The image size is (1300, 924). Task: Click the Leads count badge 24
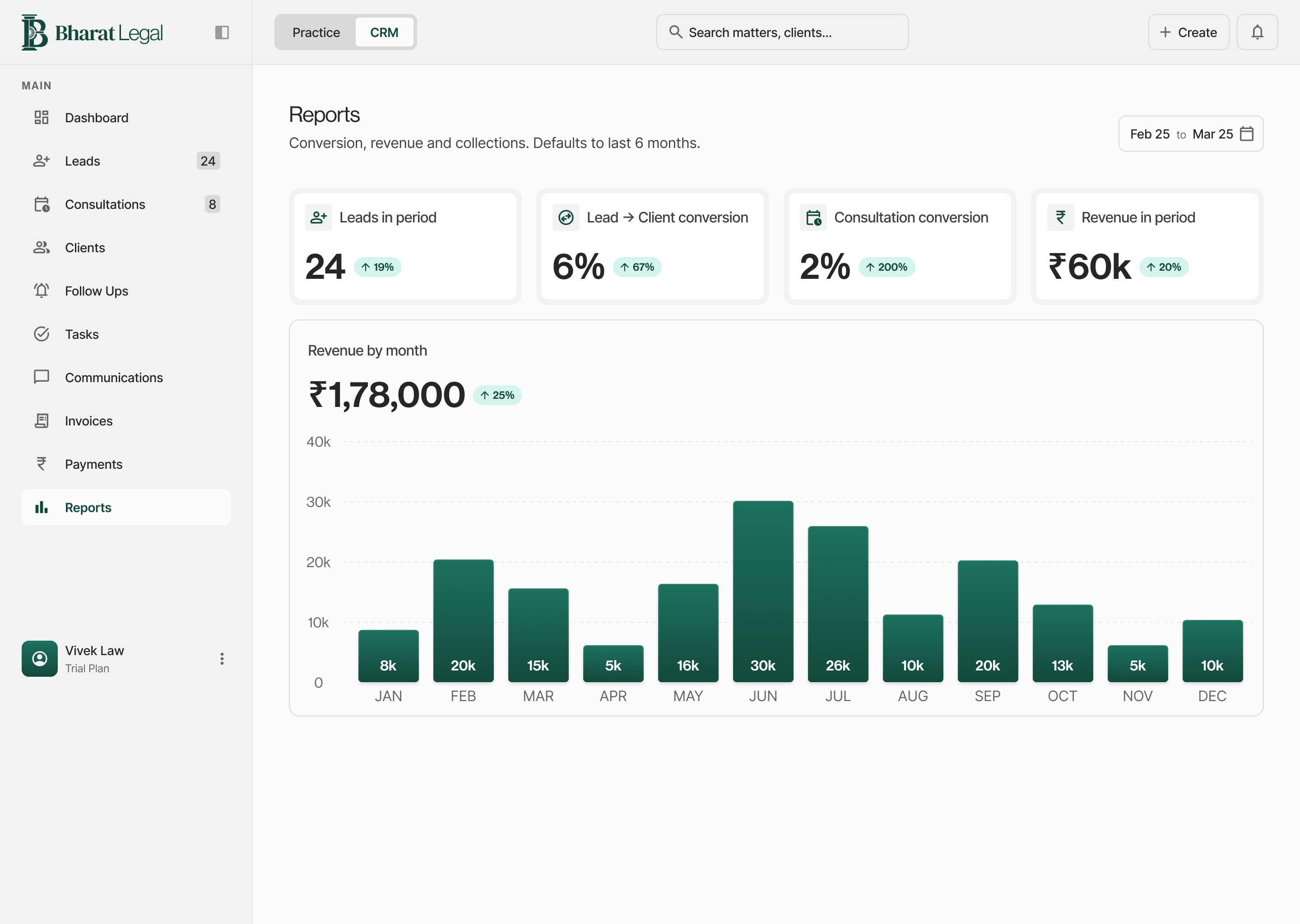(208, 161)
